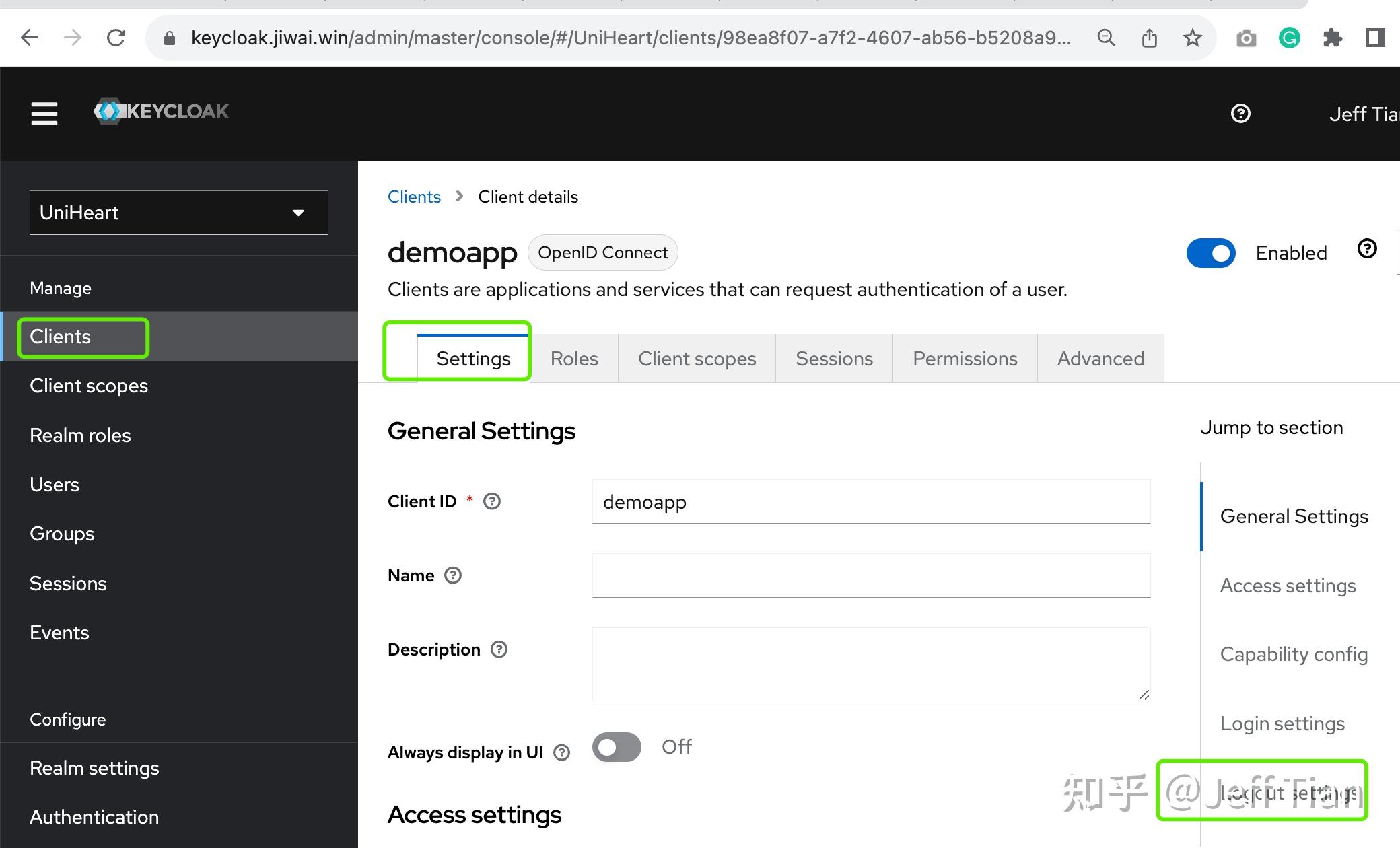This screenshot has height=848, width=1400.
Task: Jump to Capability config section
Action: (x=1293, y=654)
